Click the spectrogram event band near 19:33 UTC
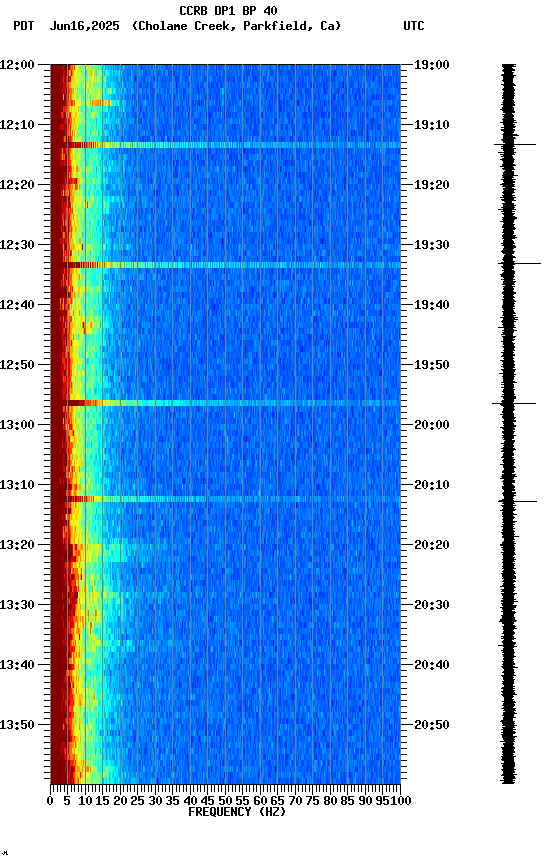Image resolution: width=552 pixels, height=864 pixels. click(225, 266)
